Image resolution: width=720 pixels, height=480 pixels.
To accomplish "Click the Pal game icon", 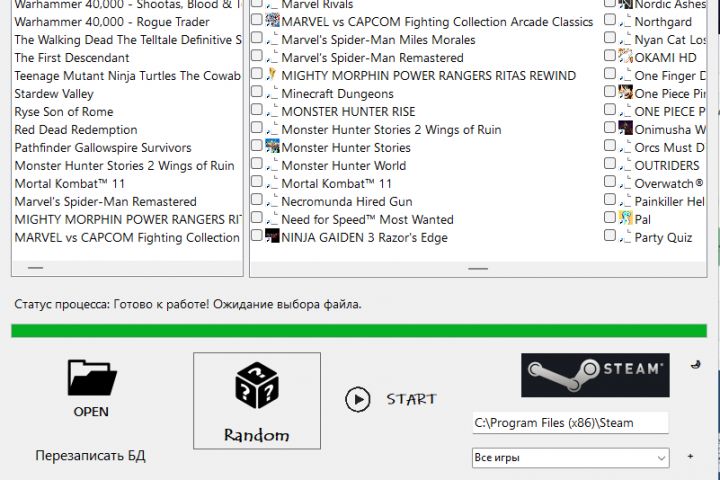I will (x=625, y=218).
